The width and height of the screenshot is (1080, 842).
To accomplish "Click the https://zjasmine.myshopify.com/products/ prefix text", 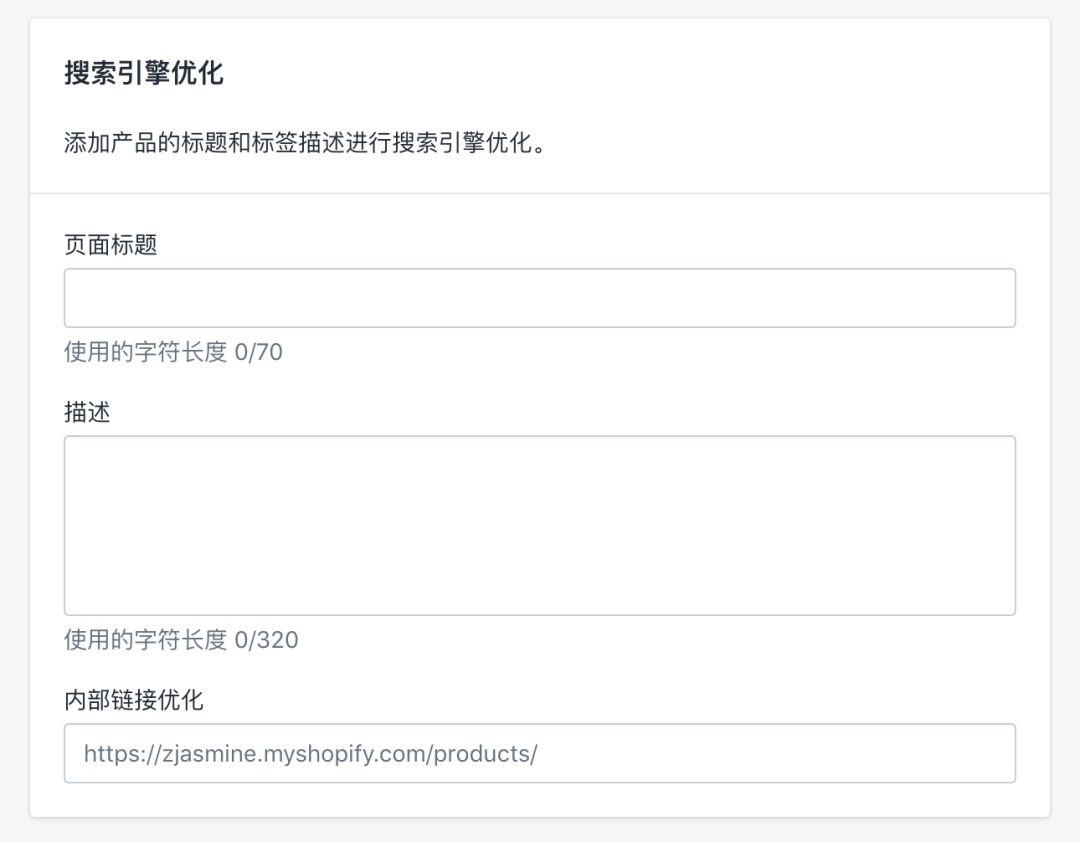I will pos(311,753).
